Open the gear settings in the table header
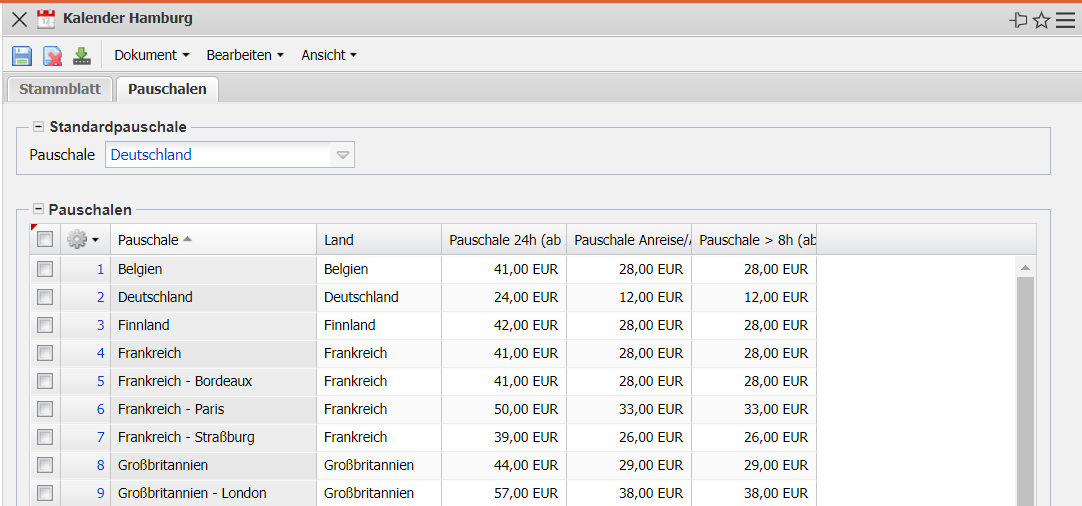 (81, 240)
